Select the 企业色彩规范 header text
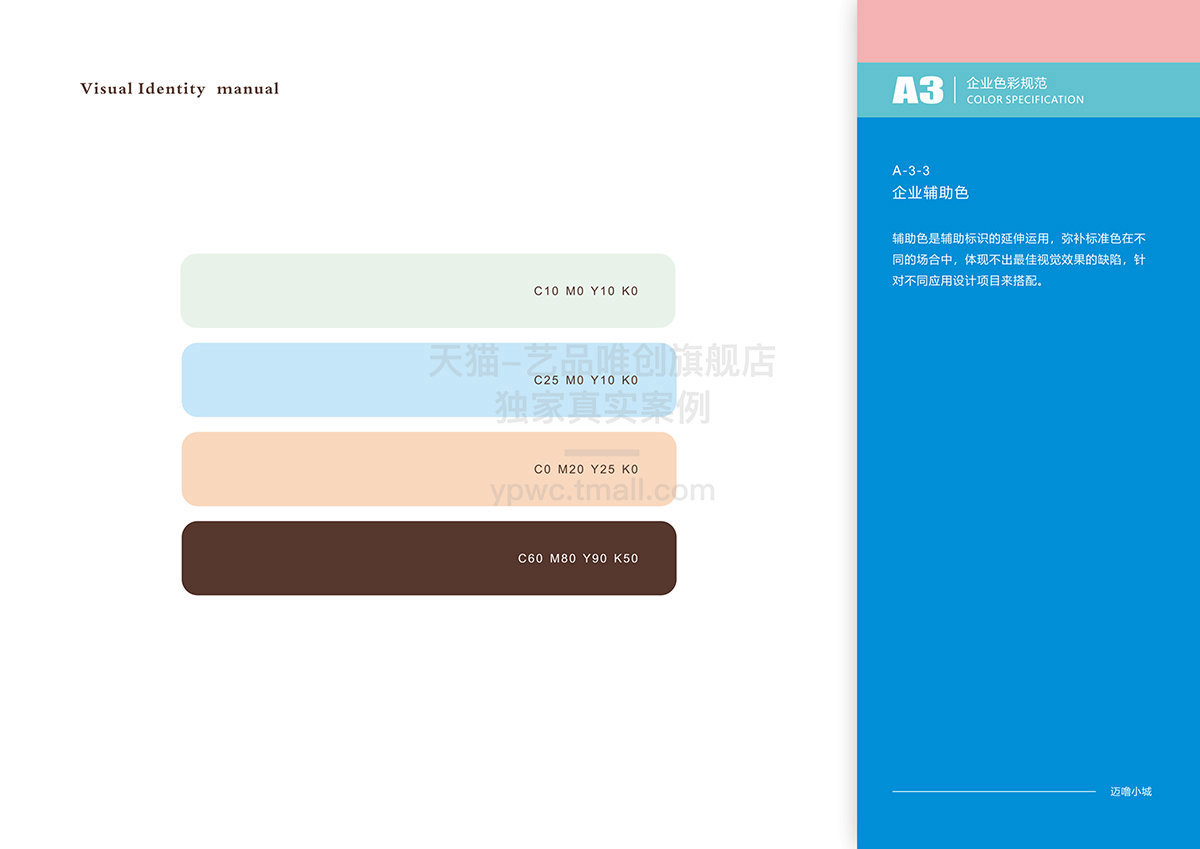This screenshot has width=1200, height=849. click(1006, 83)
